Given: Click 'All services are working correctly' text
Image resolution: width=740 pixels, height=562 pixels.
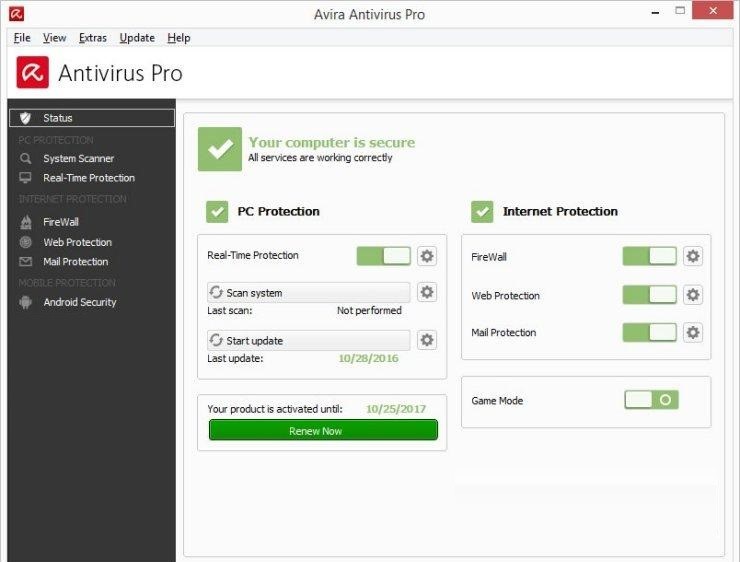Looking at the screenshot, I should pos(320,158).
